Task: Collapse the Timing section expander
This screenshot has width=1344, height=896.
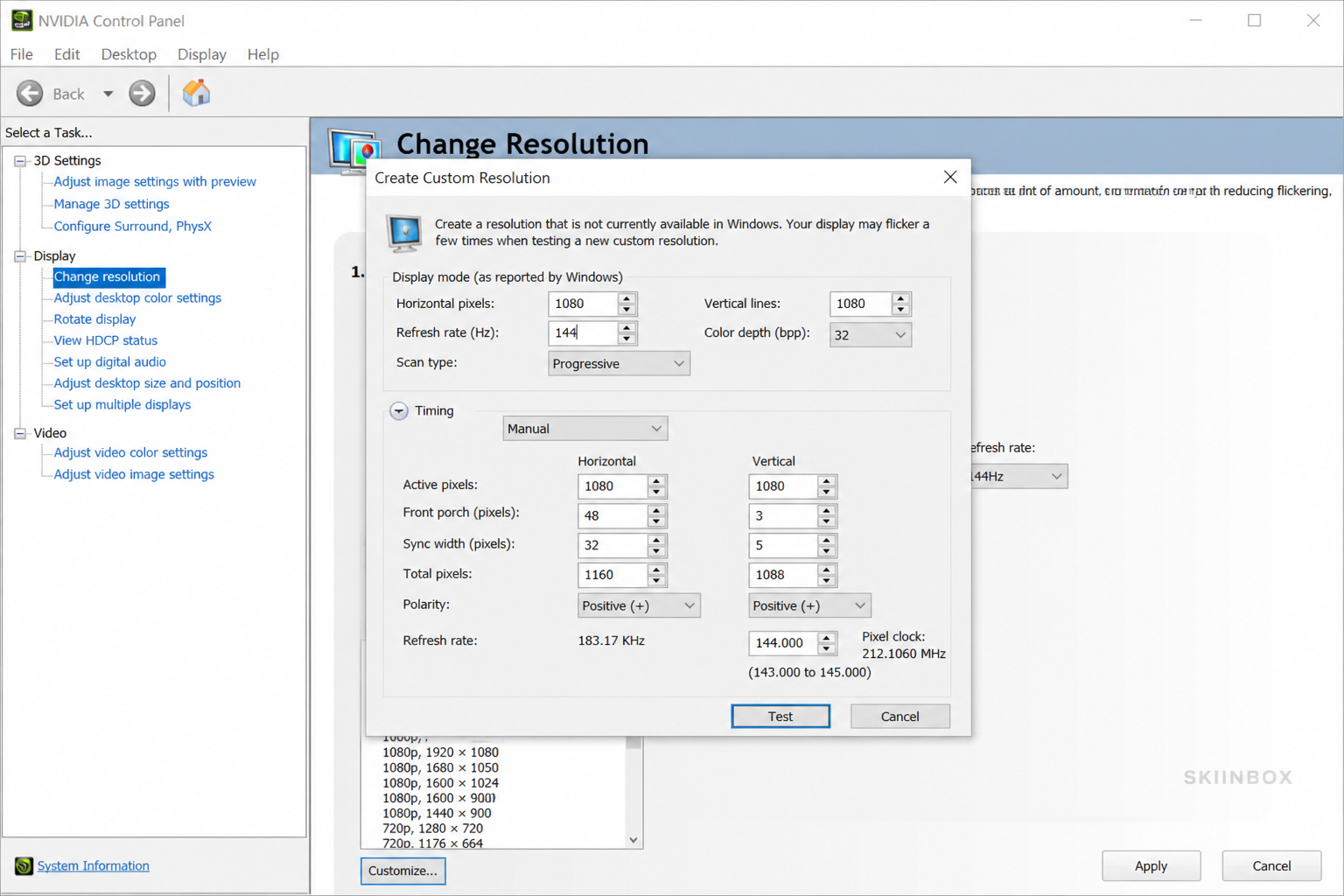Action: pos(399,410)
